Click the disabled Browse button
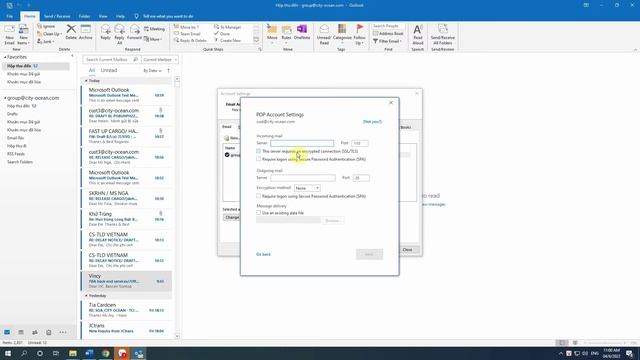Screen dimensions: 640x360 click(333, 221)
